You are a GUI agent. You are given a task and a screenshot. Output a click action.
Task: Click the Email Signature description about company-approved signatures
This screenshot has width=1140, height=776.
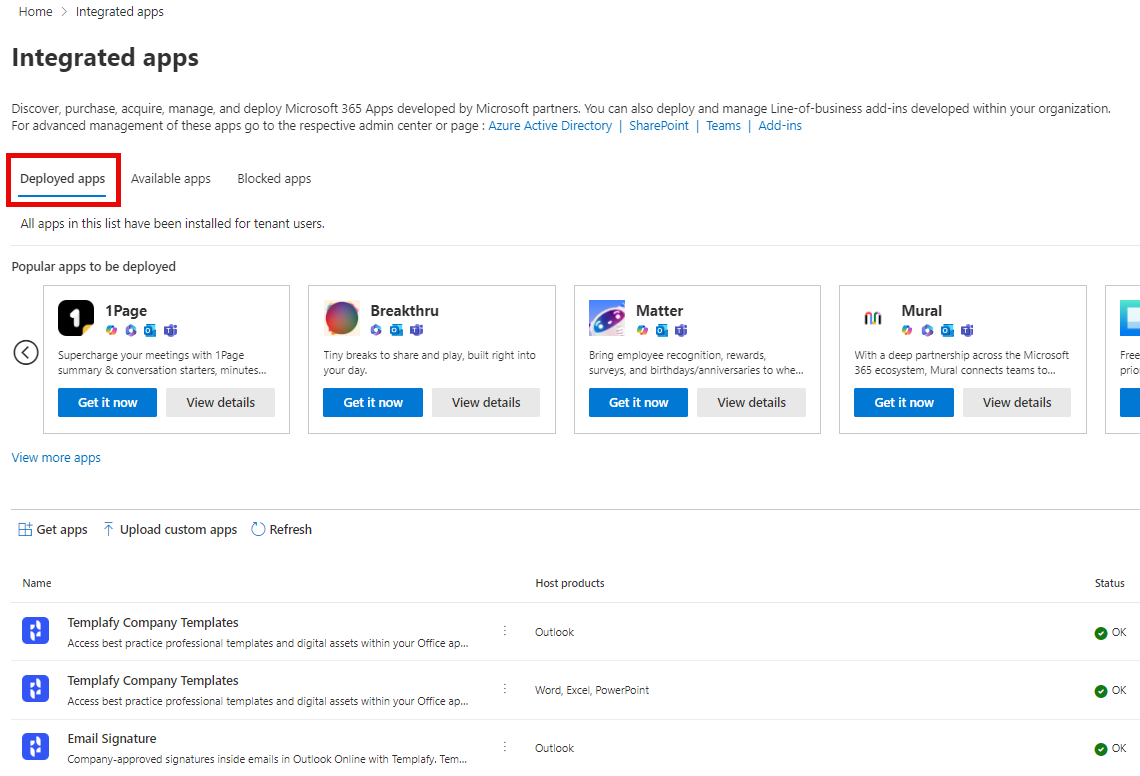pyautogui.click(x=268, y=759)
